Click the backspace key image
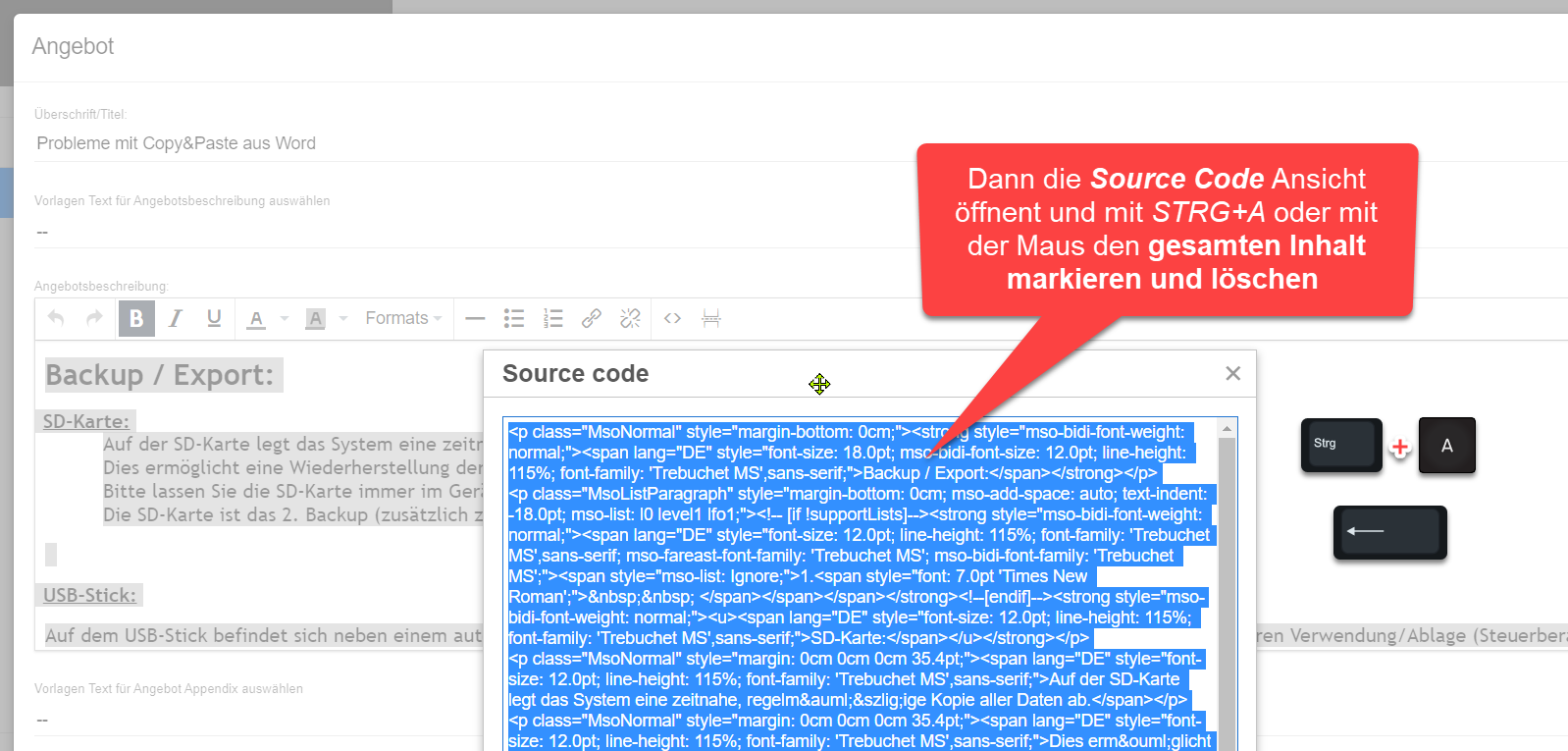Image resolution: width=1568 pixels, height=751 pixels. point(1389,532)
